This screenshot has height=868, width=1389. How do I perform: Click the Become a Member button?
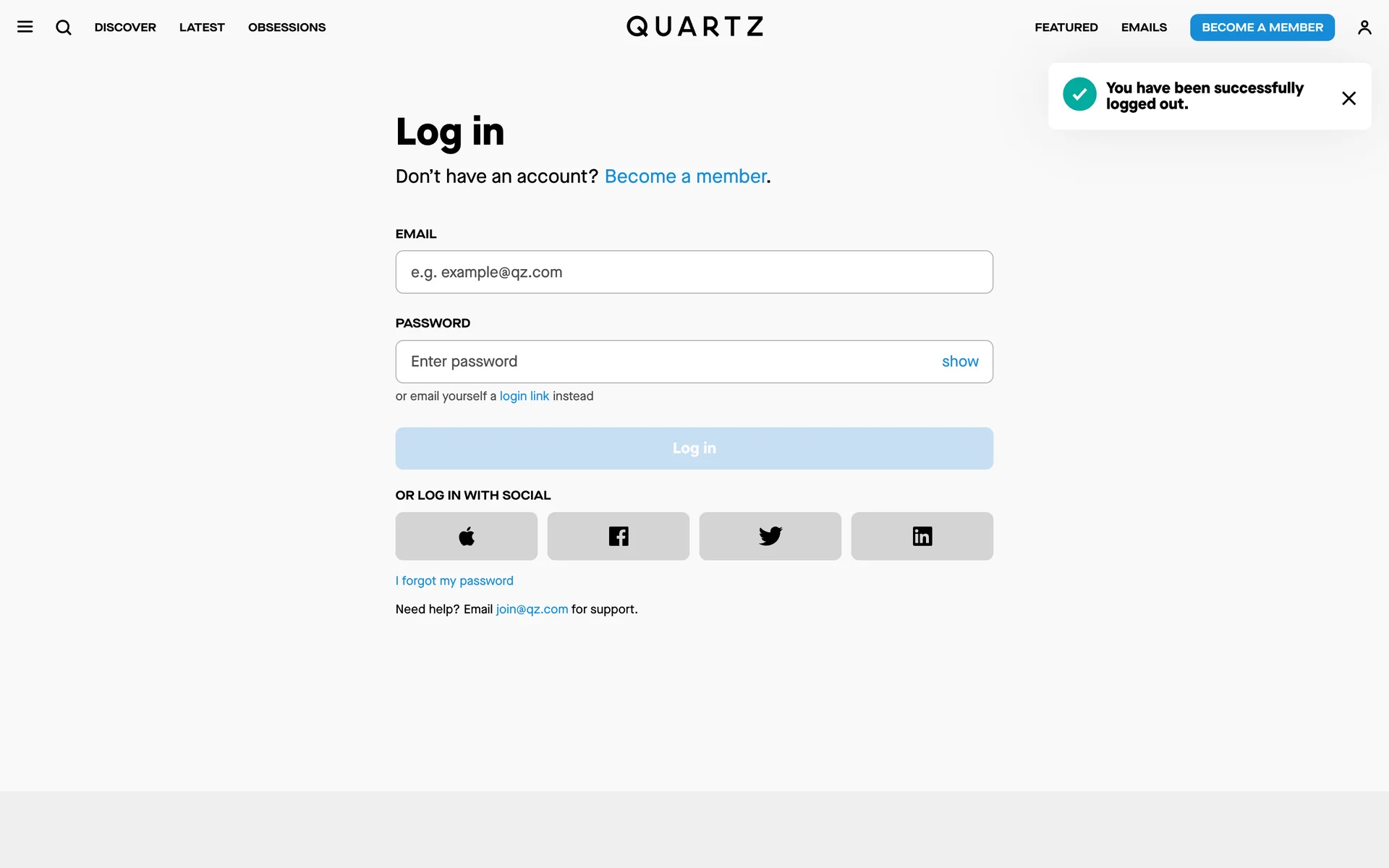(x=1262, y=27)
